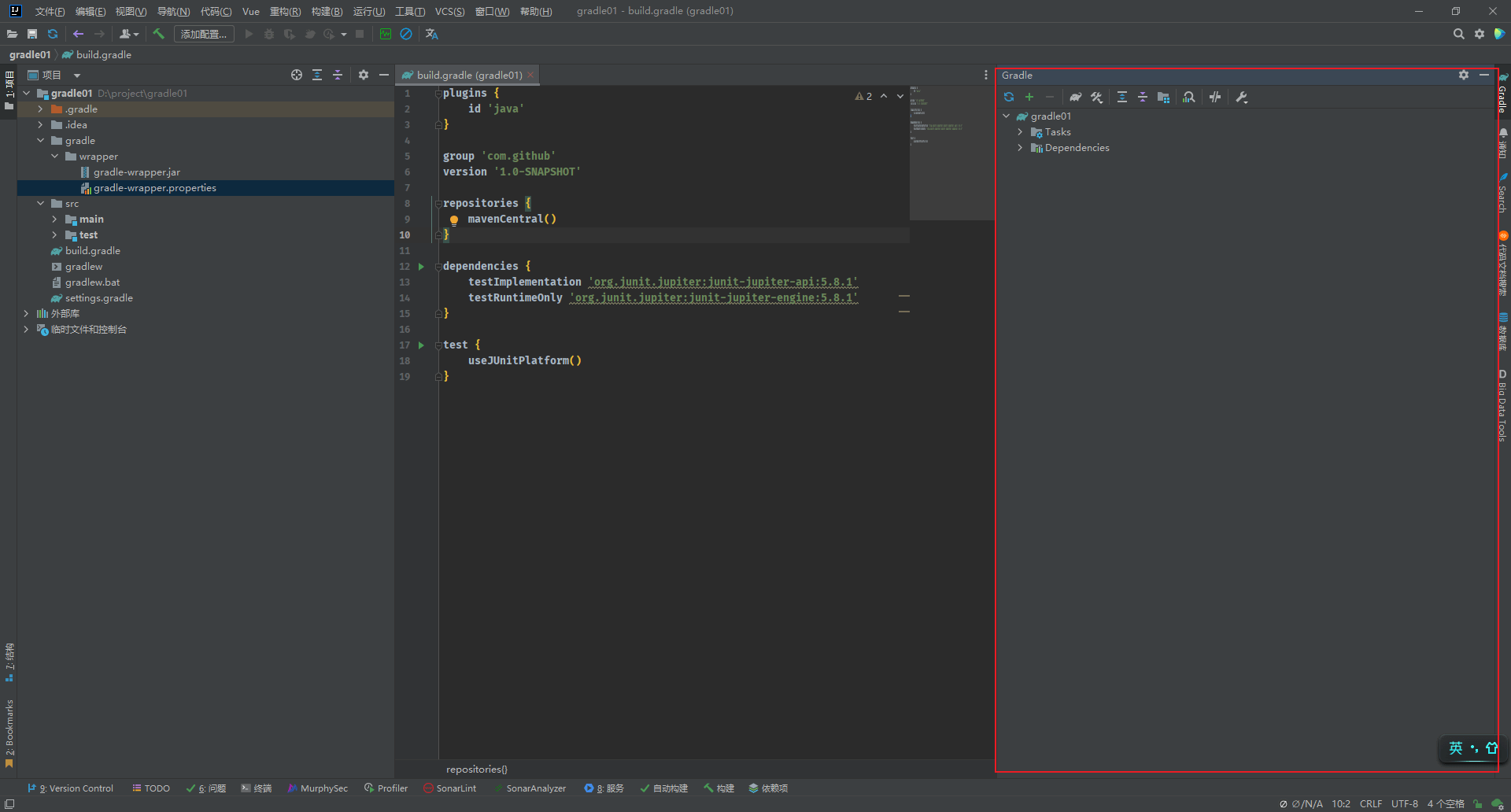Open the SonarLint tool window
Image resolution: width=1511 pixels, height=812 pixels.
pyautogui.click(x=450, y=788)
